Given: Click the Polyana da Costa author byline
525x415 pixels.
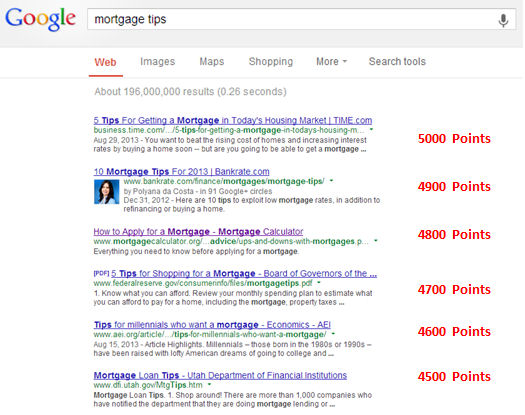Looking at the screenshot, I should [x=198, y=191].
